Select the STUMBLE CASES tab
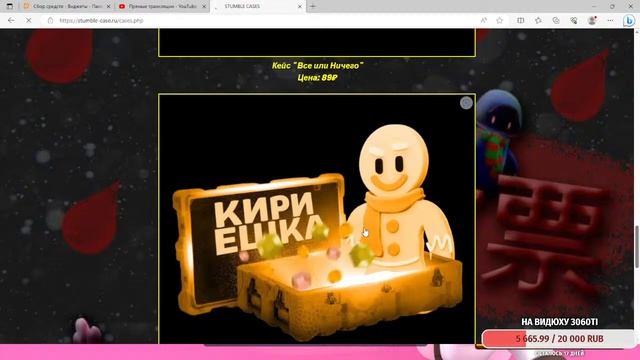 258,6
